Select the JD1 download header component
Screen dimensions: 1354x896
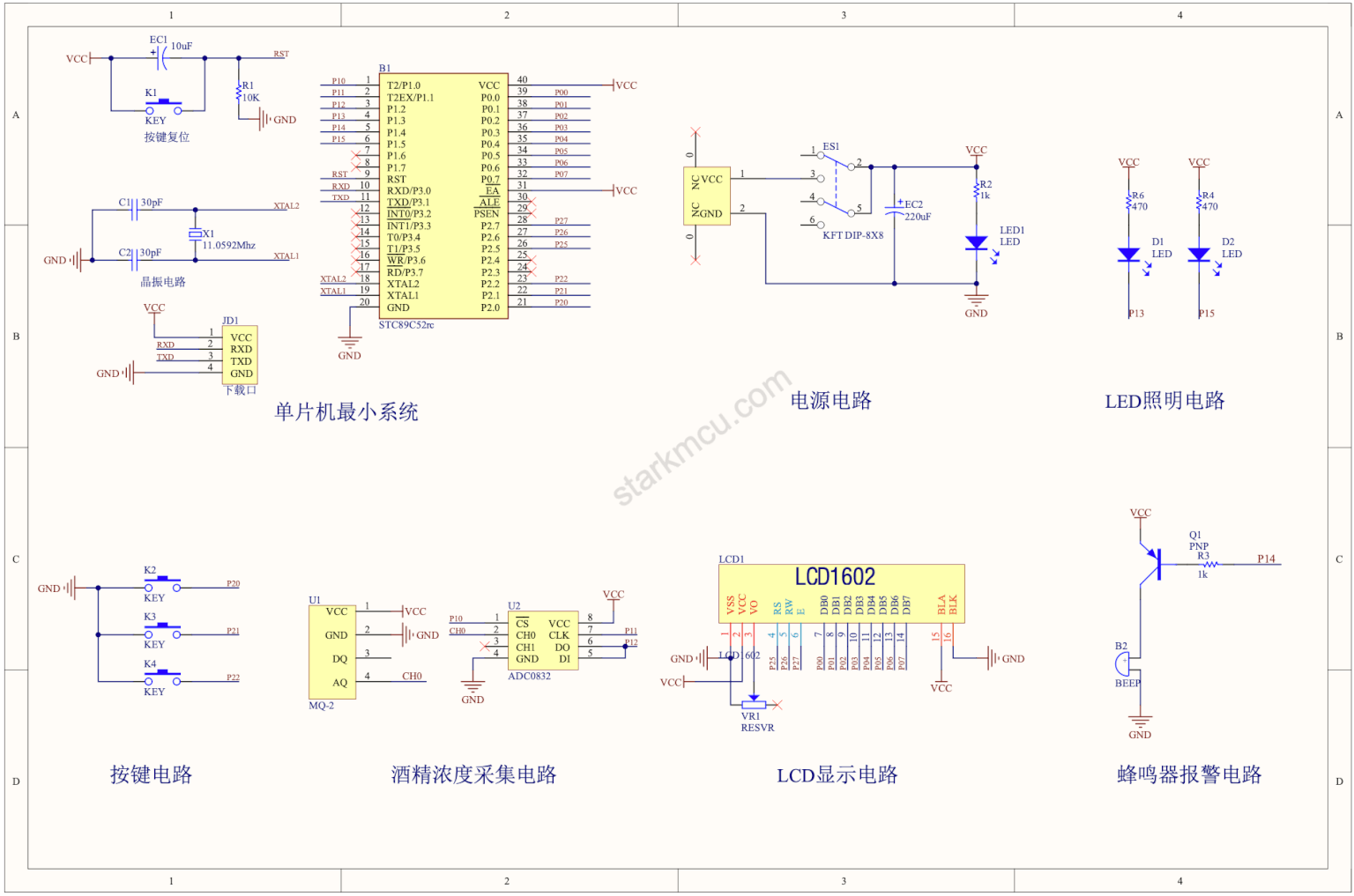click(239, 355)
